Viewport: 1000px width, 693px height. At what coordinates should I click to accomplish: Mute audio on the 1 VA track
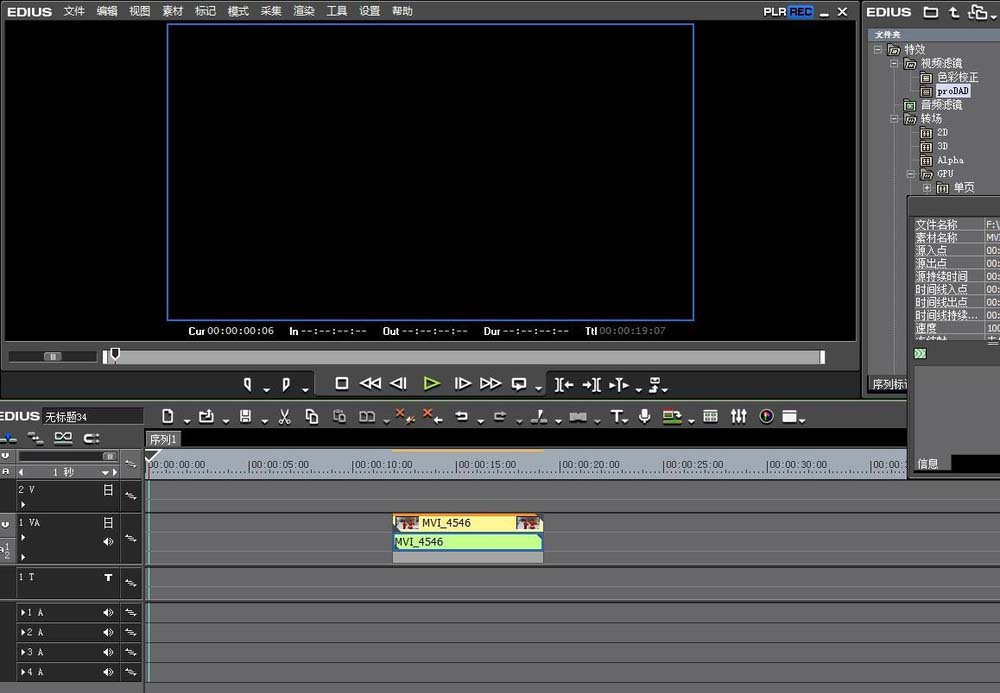[108, 541]
